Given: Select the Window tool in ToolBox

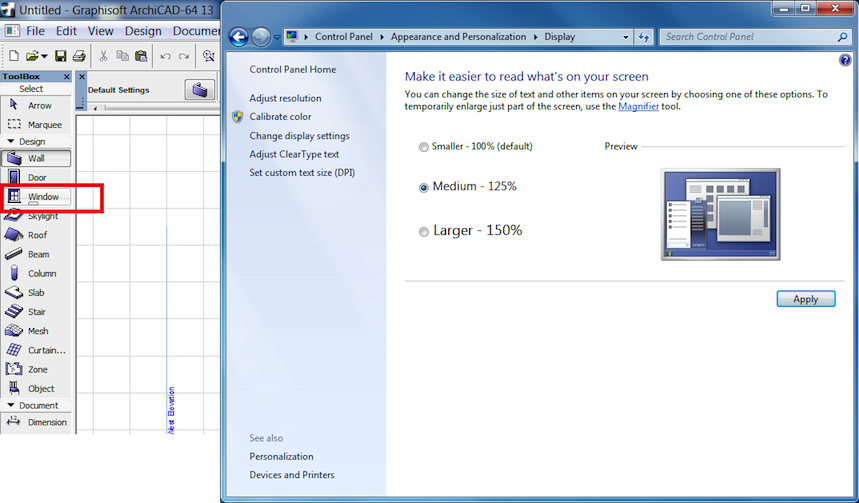Looking at the screenshot, I should point(36,197).
